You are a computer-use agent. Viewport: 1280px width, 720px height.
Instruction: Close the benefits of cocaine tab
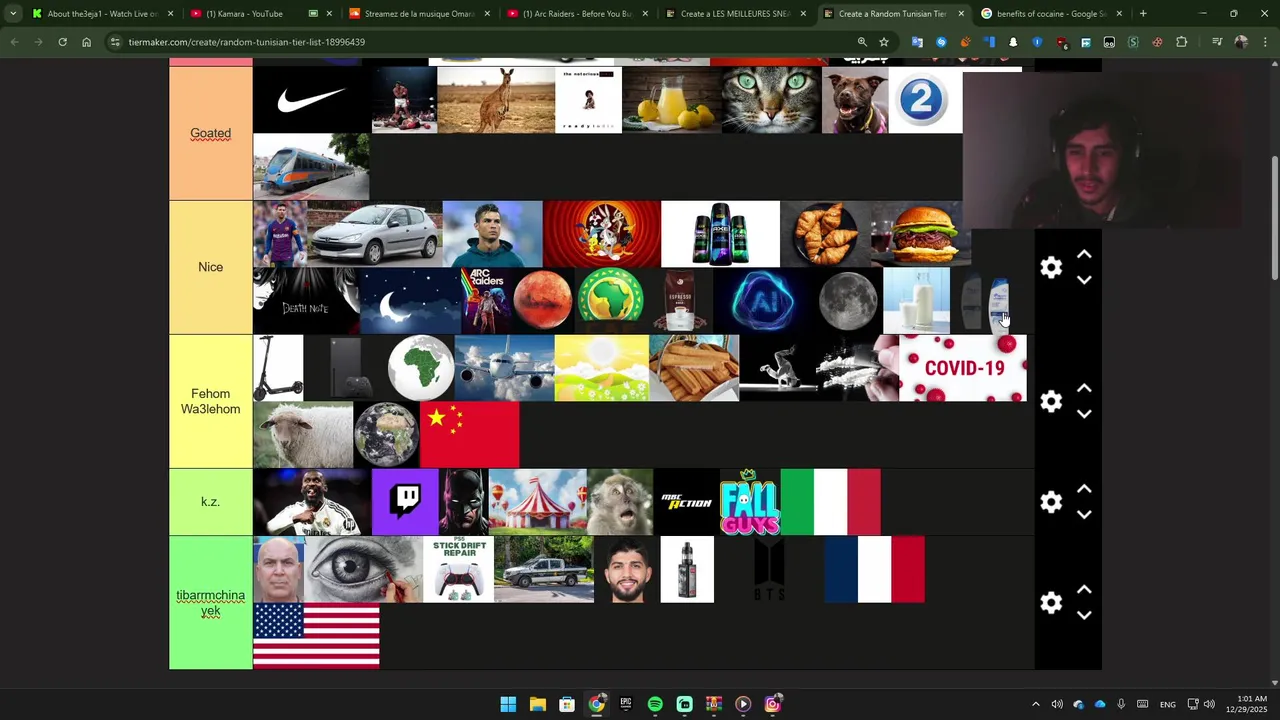pyautogui.click(x=1119, y=14)
